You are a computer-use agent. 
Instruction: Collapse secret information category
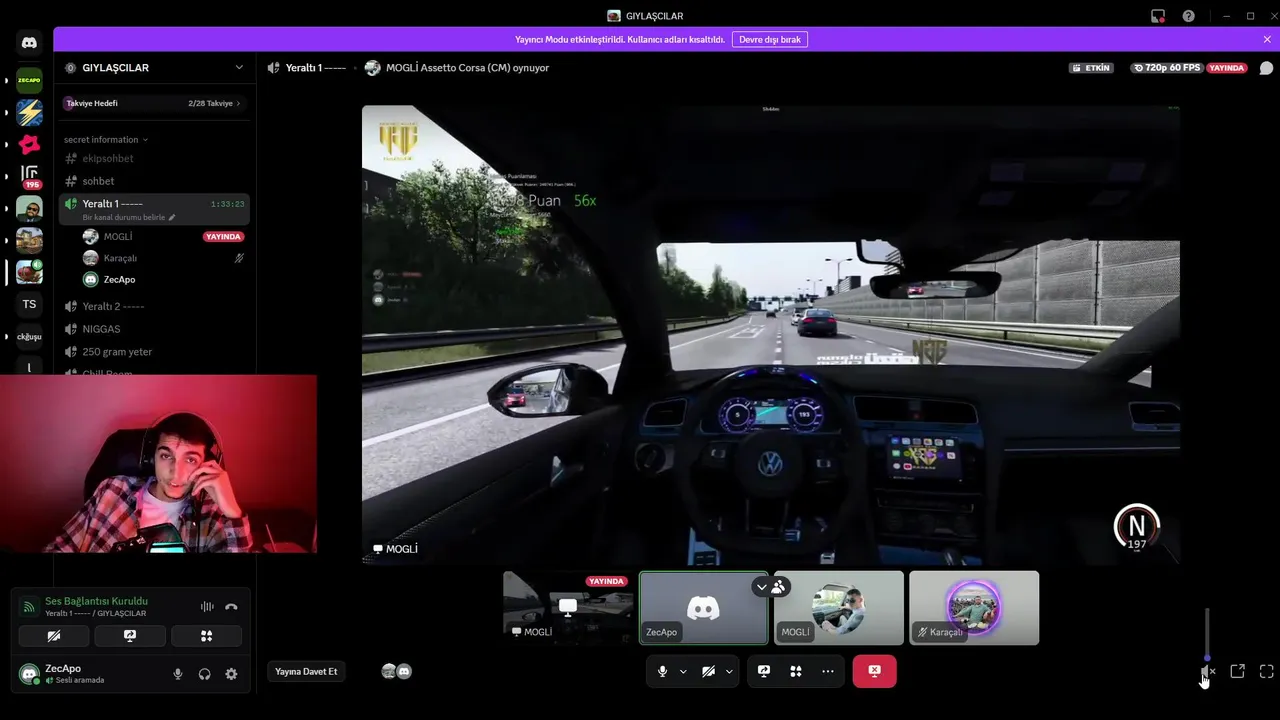(106, 139)
